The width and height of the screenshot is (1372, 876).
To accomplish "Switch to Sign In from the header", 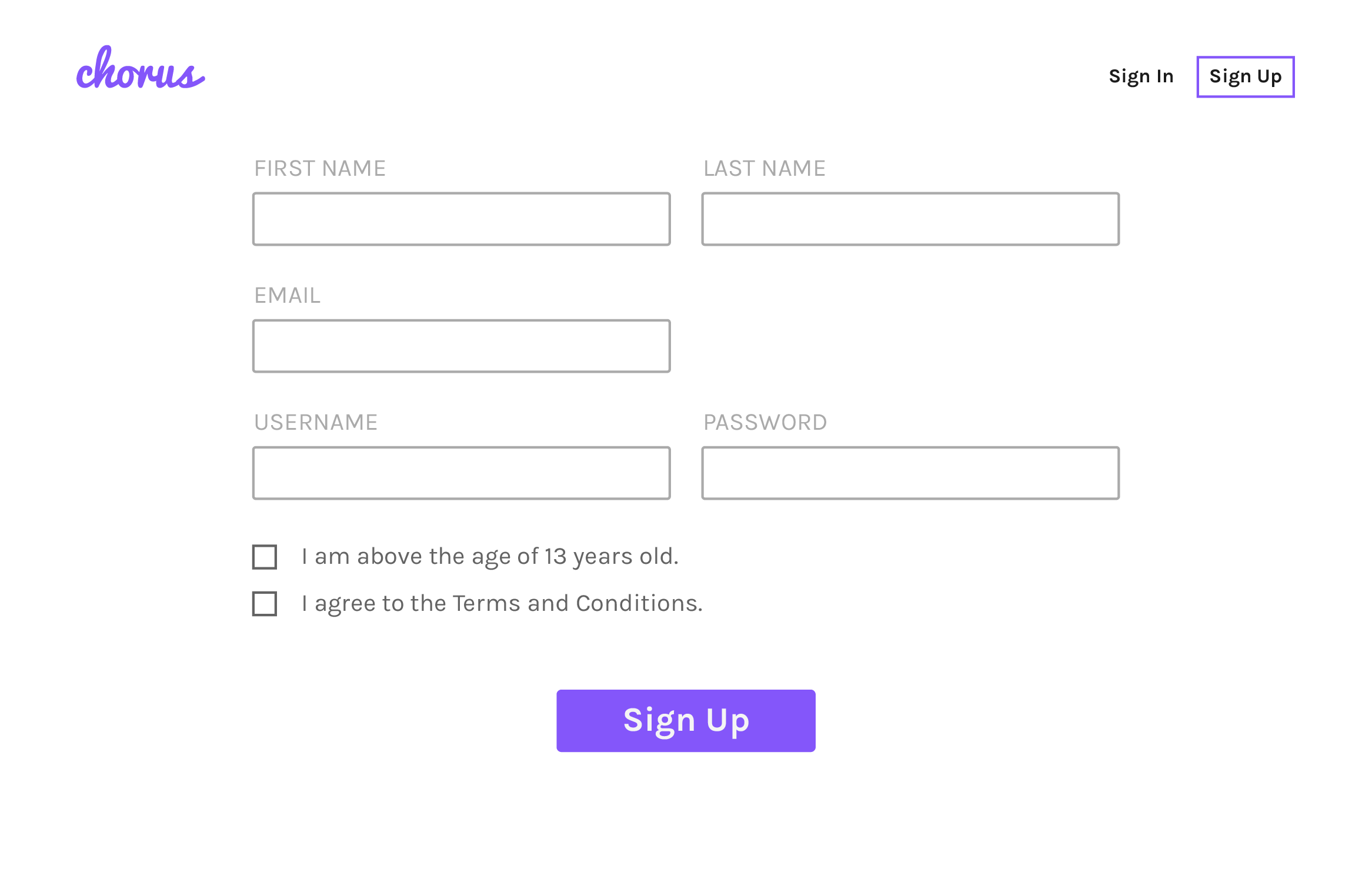I will (1141, 76).
